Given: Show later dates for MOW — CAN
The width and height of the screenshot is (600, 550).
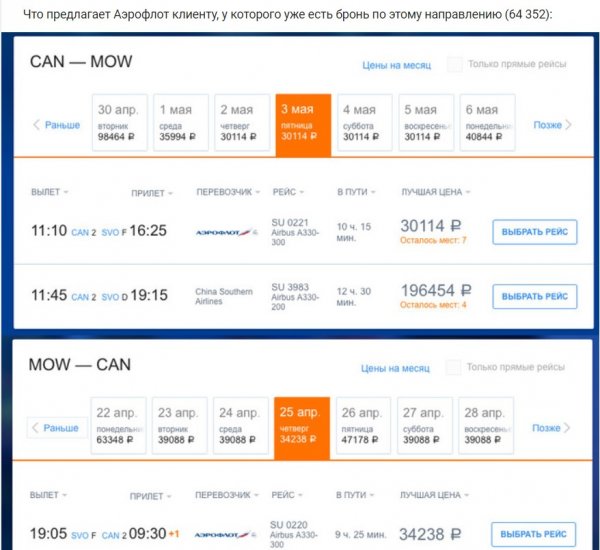Looking at the screenshot, I should (551, 428).
